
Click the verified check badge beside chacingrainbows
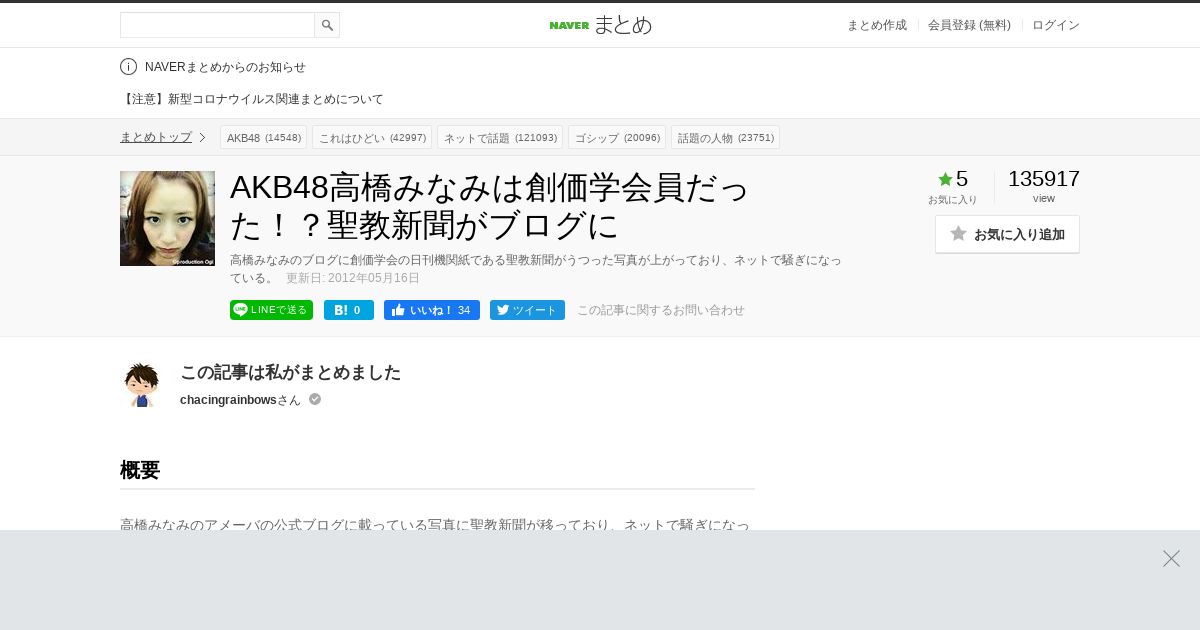pos(315,399)
